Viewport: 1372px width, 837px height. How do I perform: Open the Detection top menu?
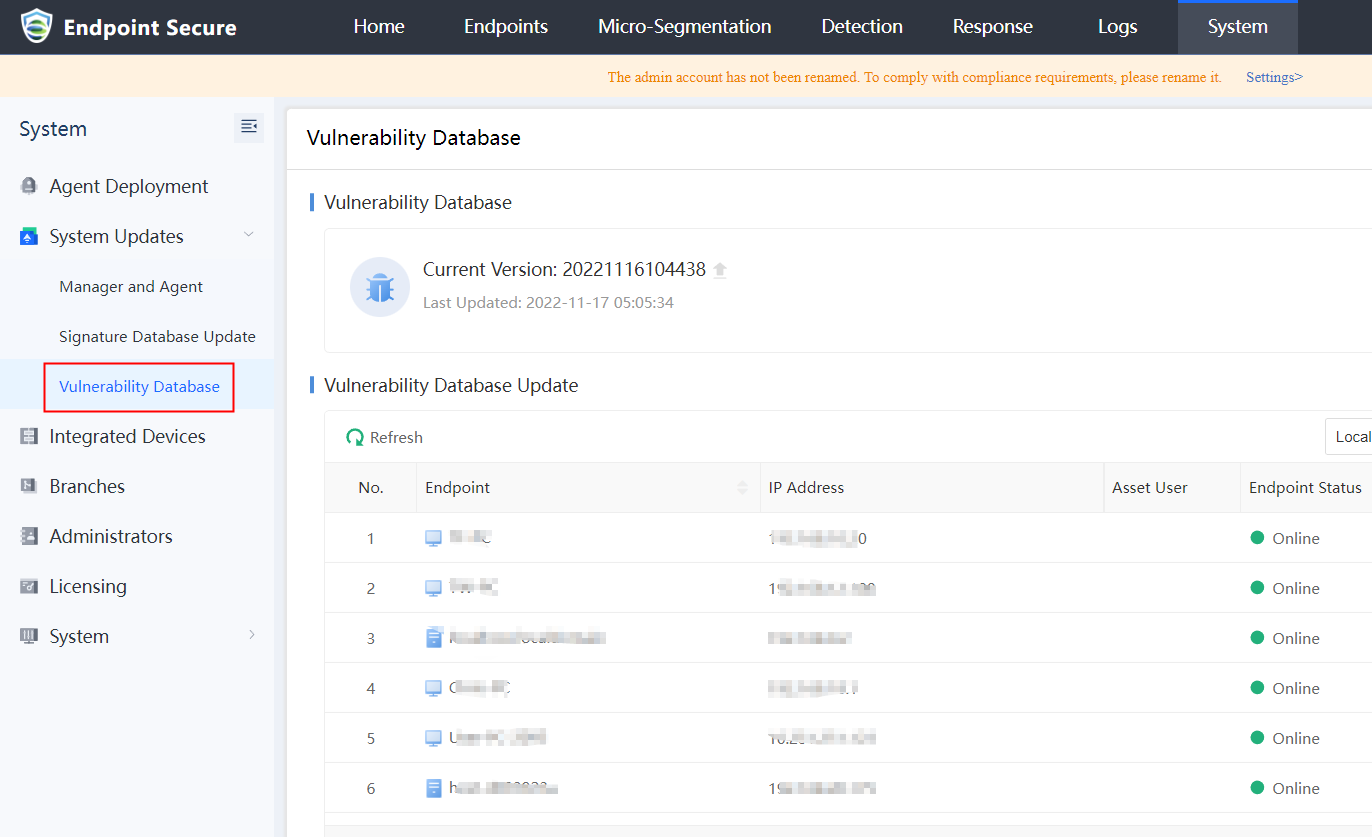coord(862,27)
